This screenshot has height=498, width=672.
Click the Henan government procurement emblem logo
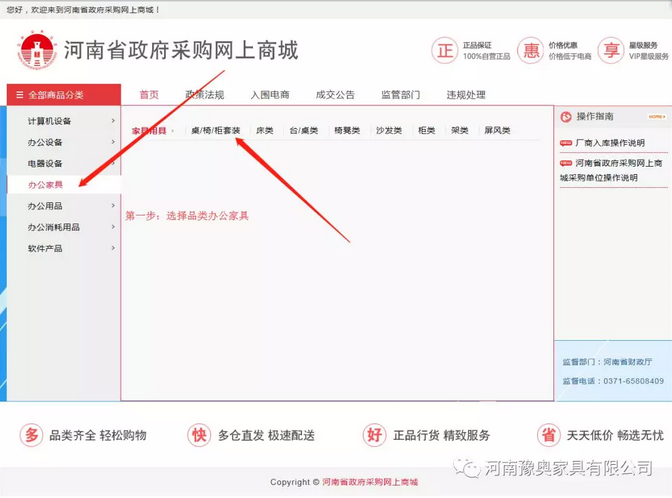(37, 50)
